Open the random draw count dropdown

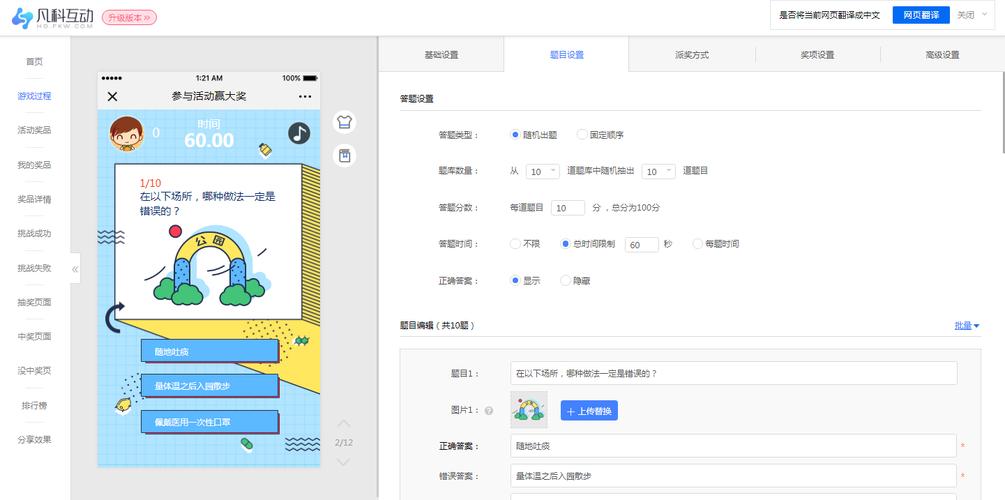[658, 171]
